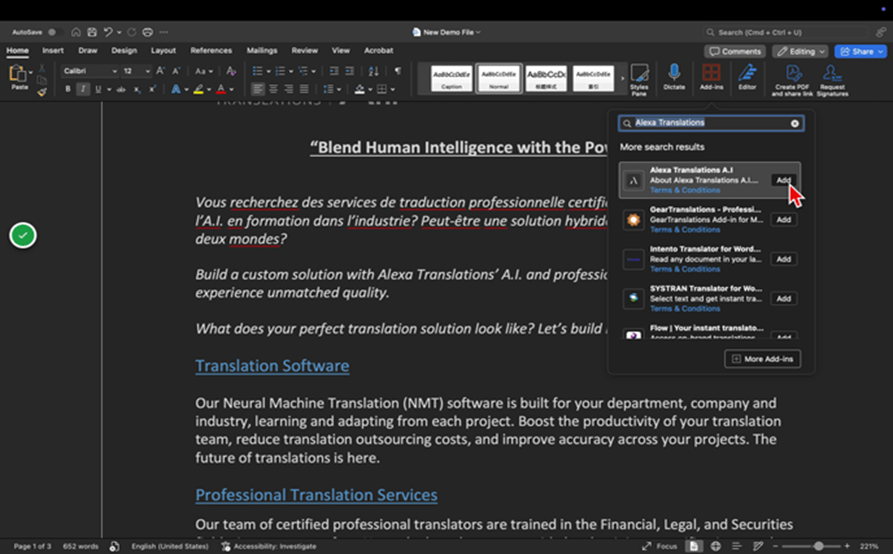This screenshot has height=554, width=893.
Task: Click the Sort A-Z icon
Action: click(374, 71)
